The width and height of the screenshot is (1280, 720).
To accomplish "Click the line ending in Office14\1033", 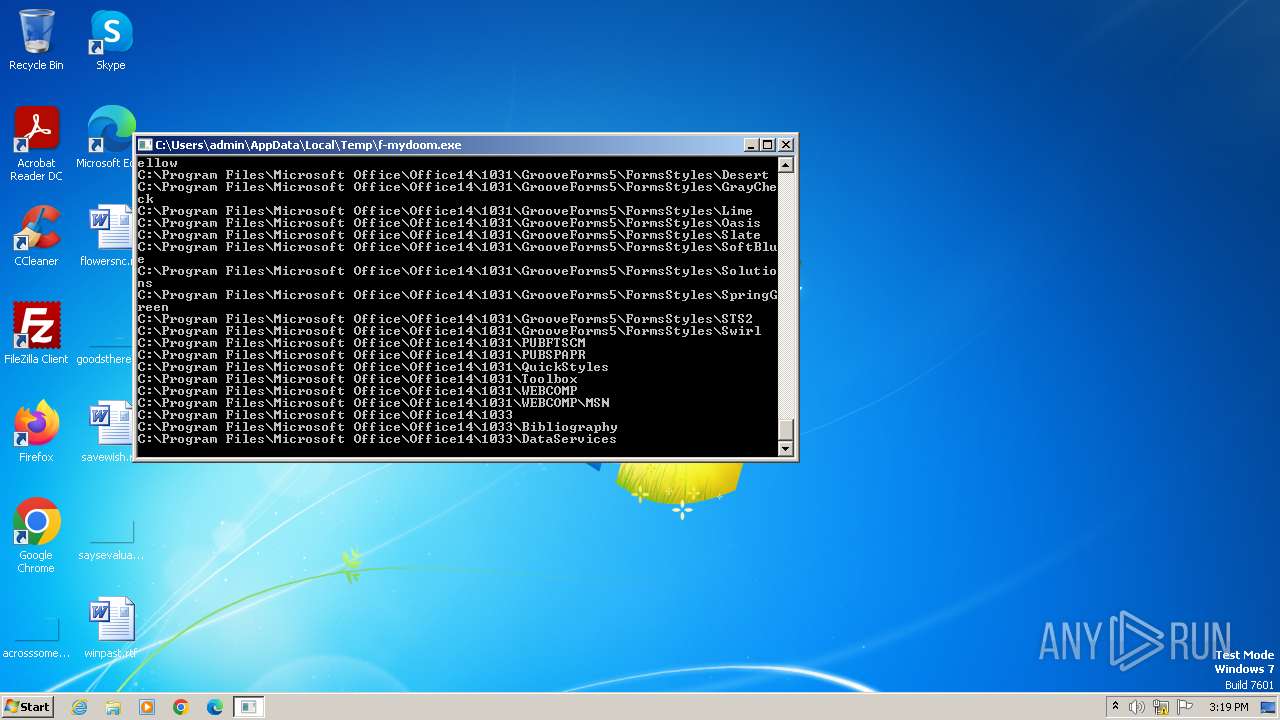I will (x=325, y=415).
